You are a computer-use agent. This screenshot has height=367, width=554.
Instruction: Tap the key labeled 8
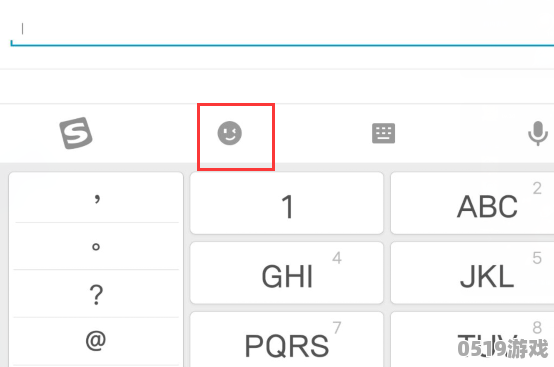pyautogui.click(x=472, y=339)
